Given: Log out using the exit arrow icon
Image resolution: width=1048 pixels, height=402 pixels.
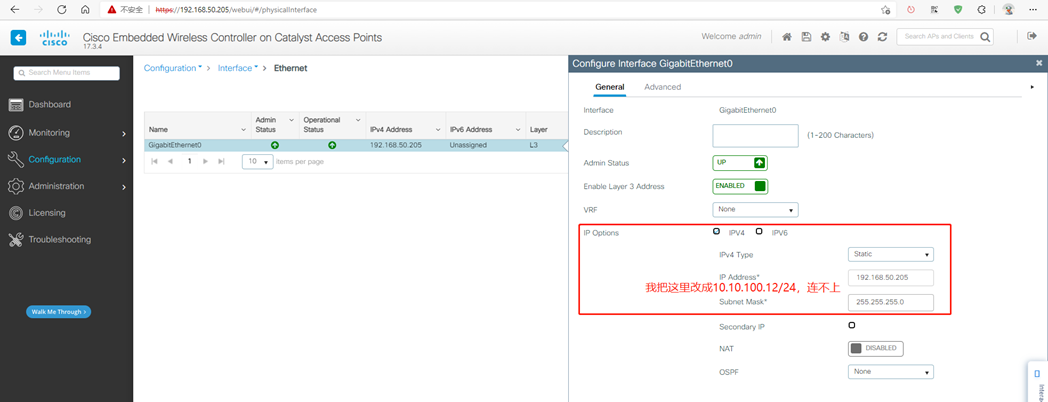Looking at the screenshot, I should (x=1031, y=36).
